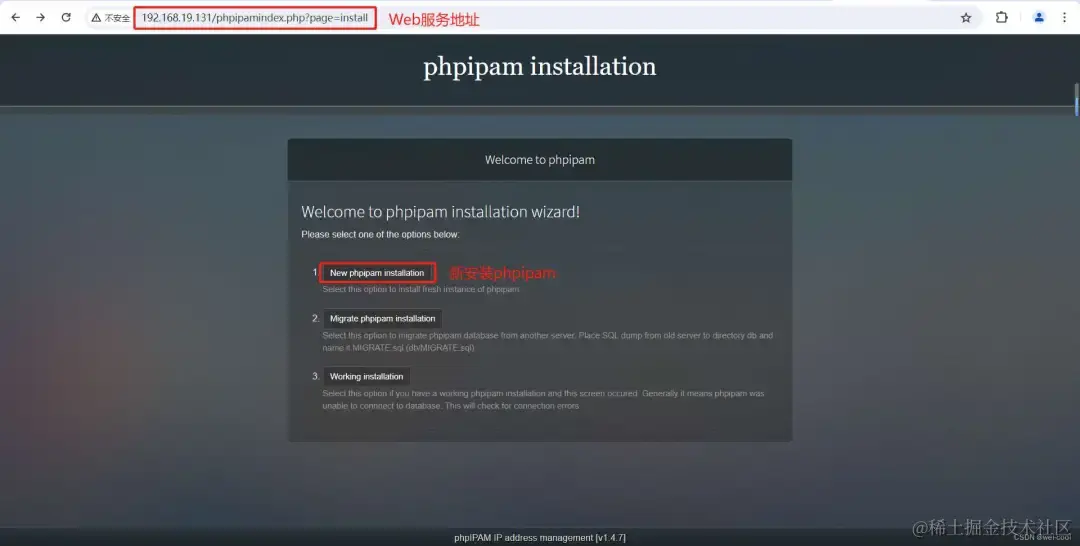Open the not-secure warning triangle icon
Image resolution: width=1080 pixels, height=546 pixels.
[x=96, y=18]
